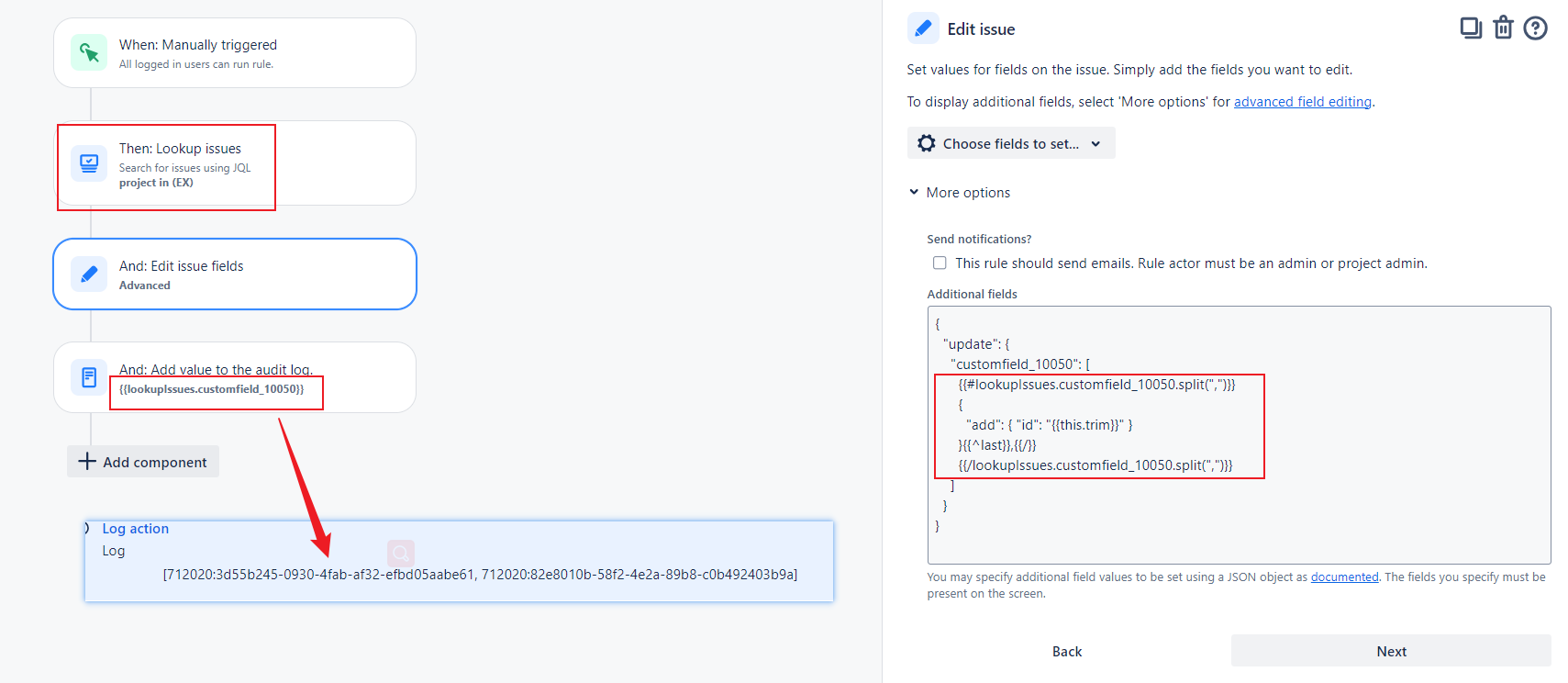Viewport: 1568px width, 683px height.
Task: Click the gear icon in Choose fields
Action: [927, 143]
